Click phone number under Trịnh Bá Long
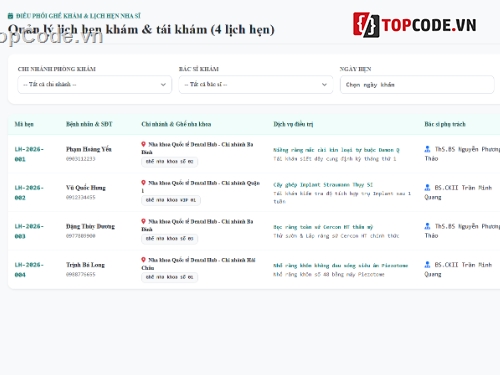This screenshot has height=375, width=500. pos(81,274)
